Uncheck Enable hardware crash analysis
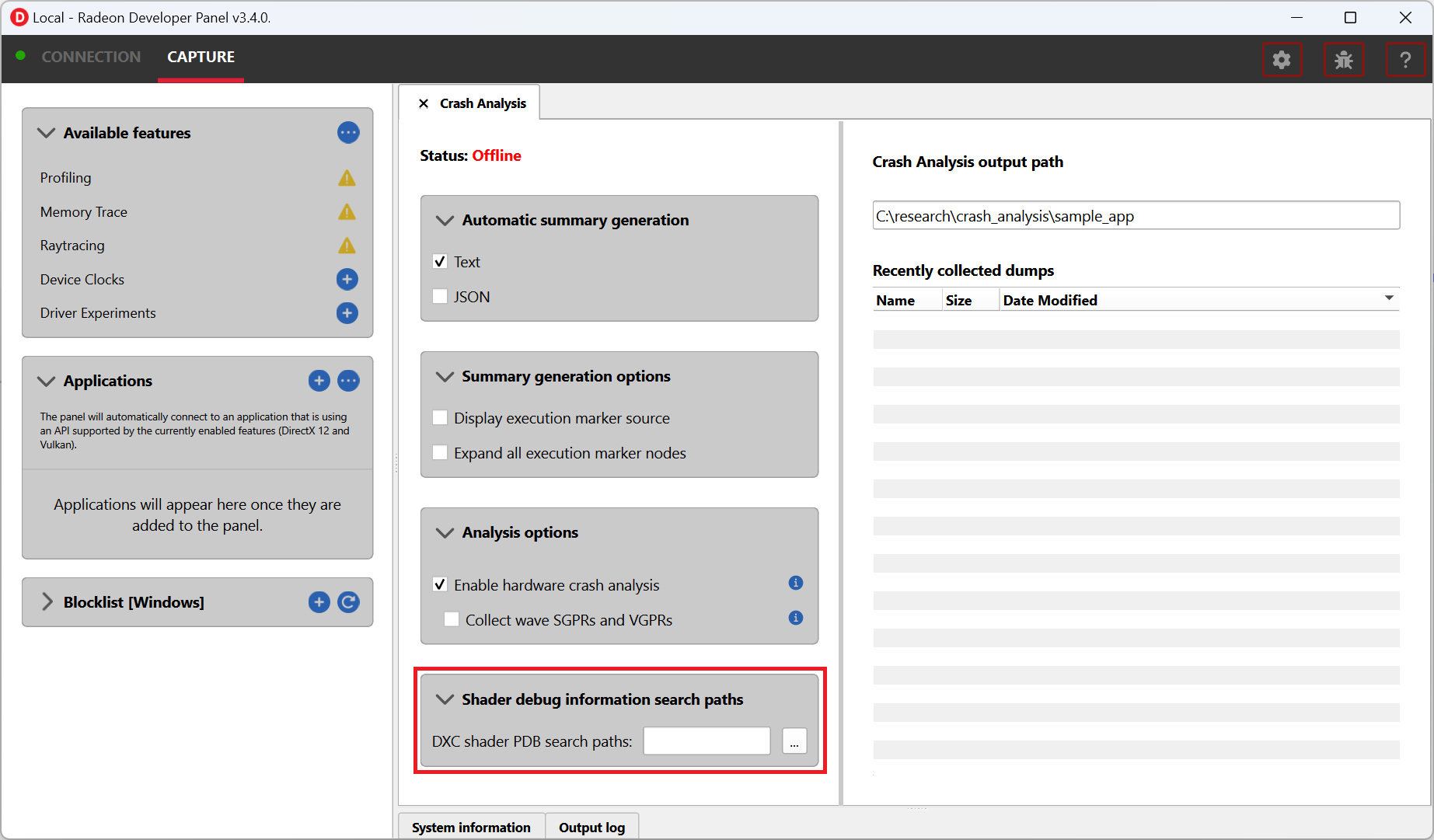This screenshot has height=840, width=1434. pos(440,584)
